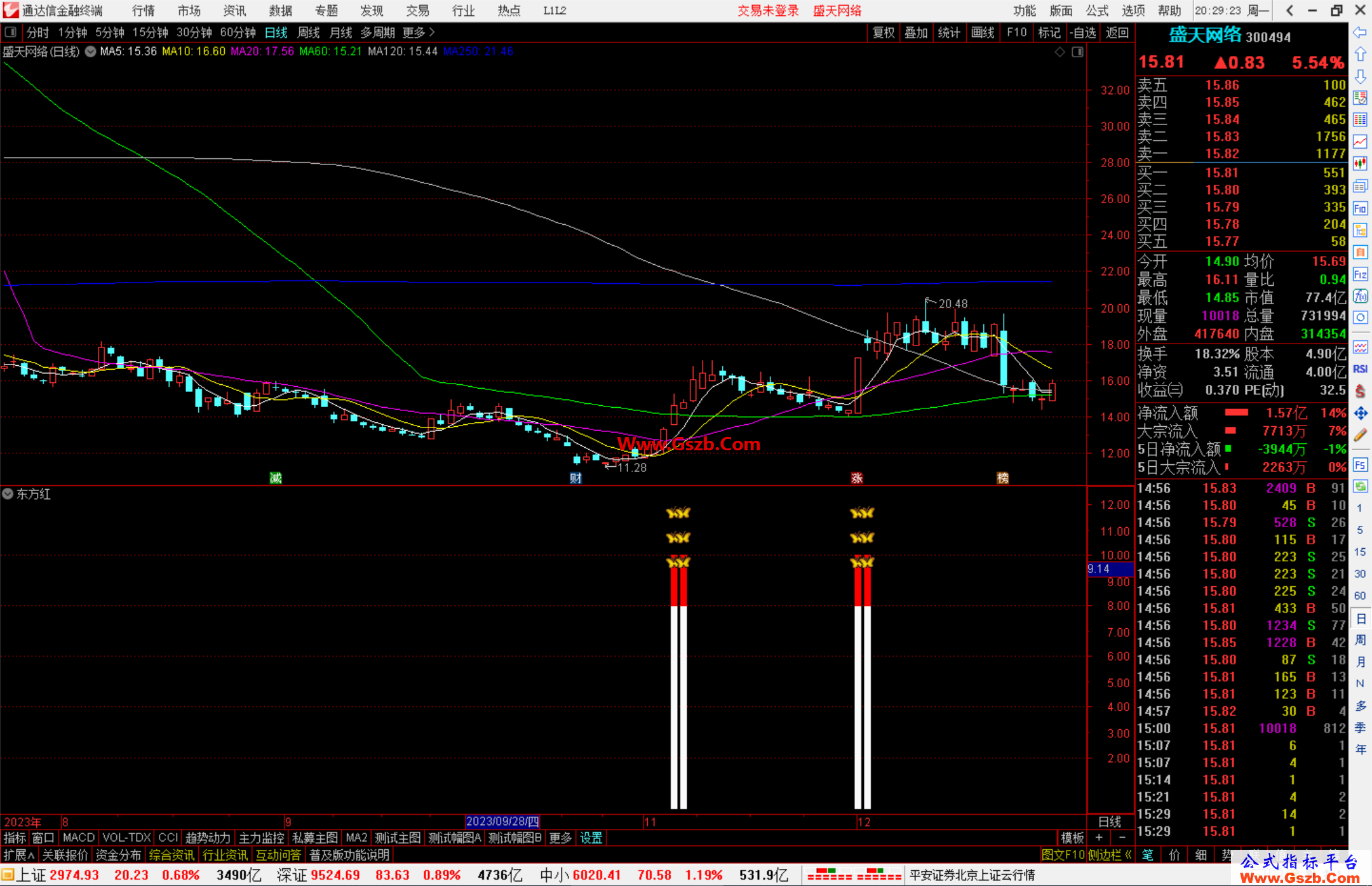Click the 减 marker on the chart
The width and height of the screenshot is (1372, 886).
[x=275, y=478]
